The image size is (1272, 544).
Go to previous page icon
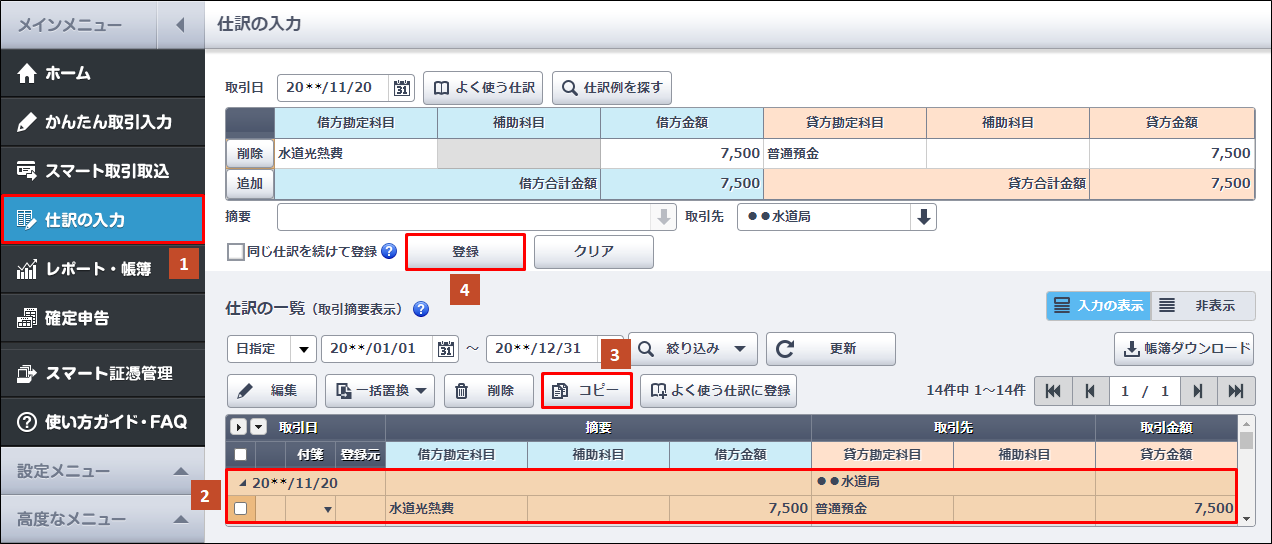pyautogui.click(x=1089, y=391)
